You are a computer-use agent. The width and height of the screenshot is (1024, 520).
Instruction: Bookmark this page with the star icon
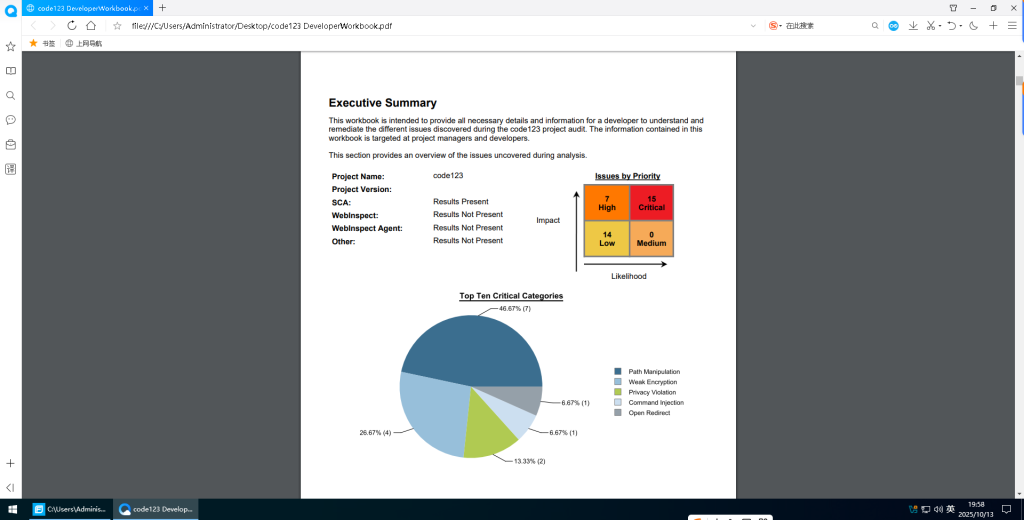tap(117, 26)
